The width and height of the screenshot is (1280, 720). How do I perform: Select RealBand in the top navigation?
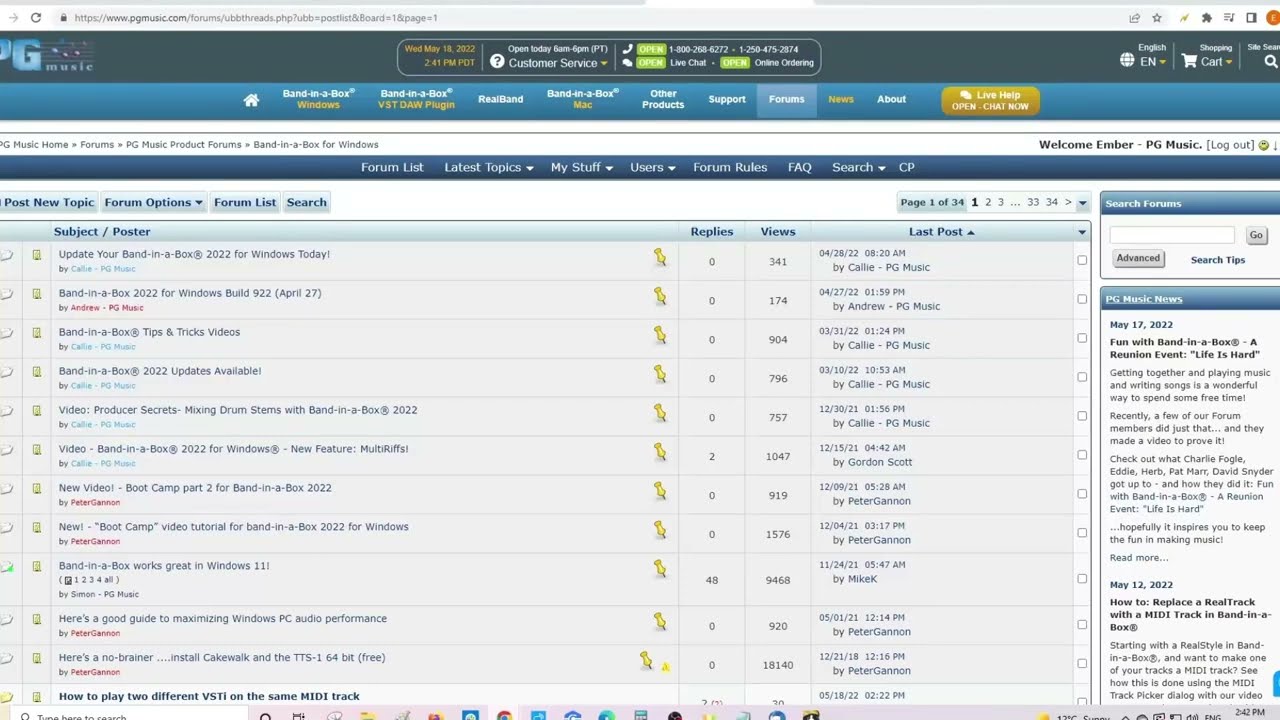click(x=500, y=99)
